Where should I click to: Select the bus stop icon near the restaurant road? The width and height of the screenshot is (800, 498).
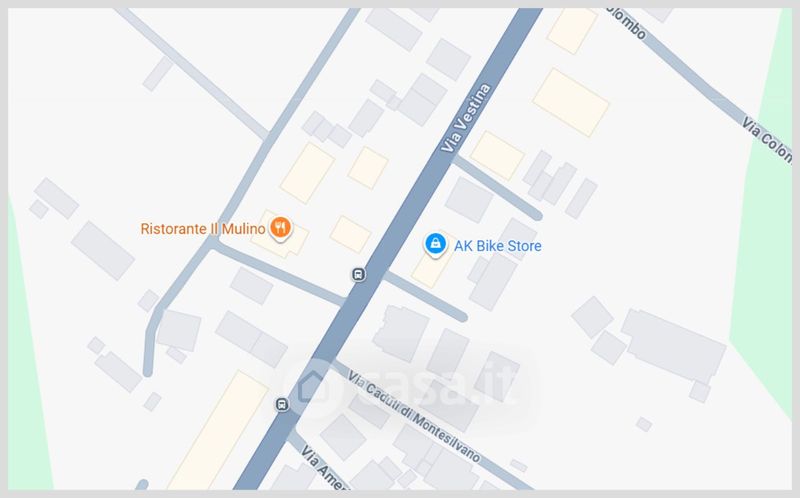[x=359, y=275]
